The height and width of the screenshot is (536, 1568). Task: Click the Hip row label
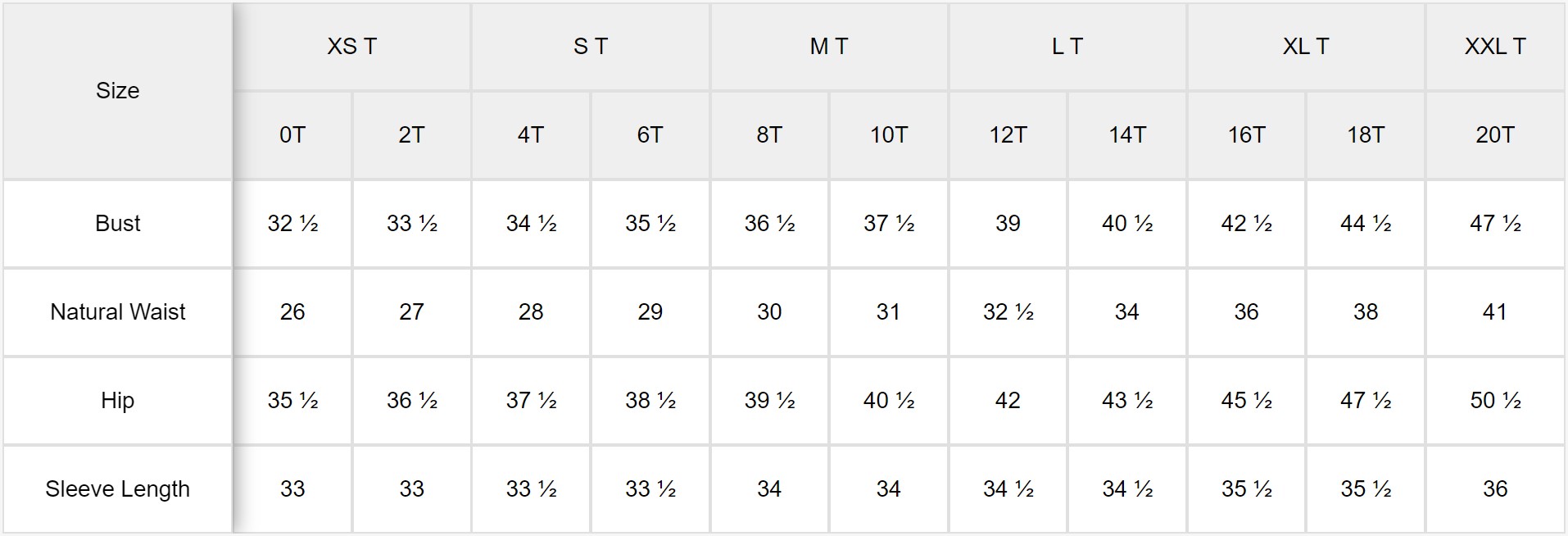point(117,401)
